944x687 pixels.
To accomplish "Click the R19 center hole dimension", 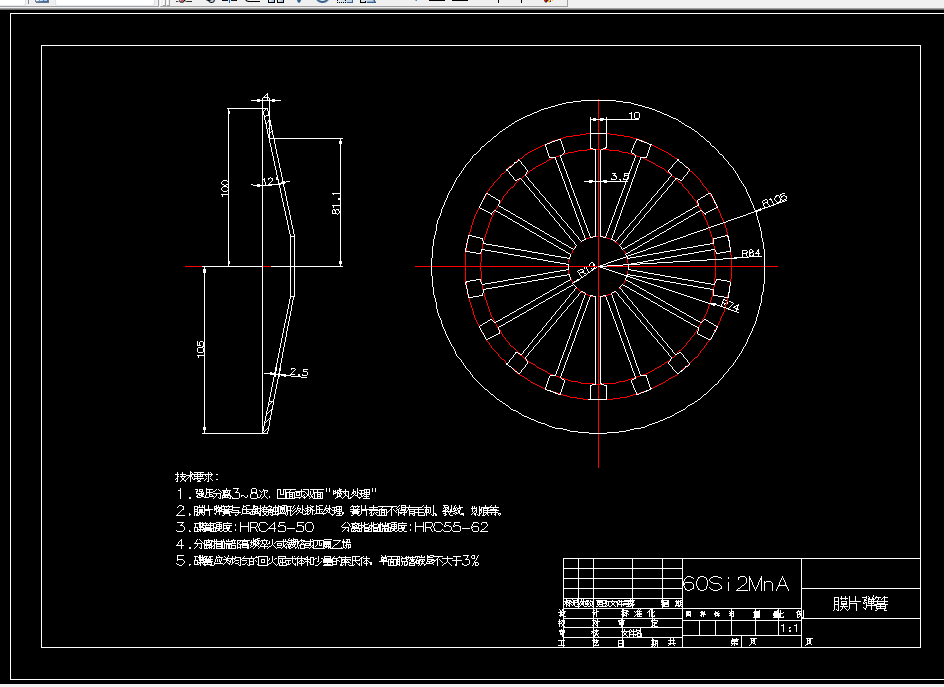I will (x=586, y=269).
